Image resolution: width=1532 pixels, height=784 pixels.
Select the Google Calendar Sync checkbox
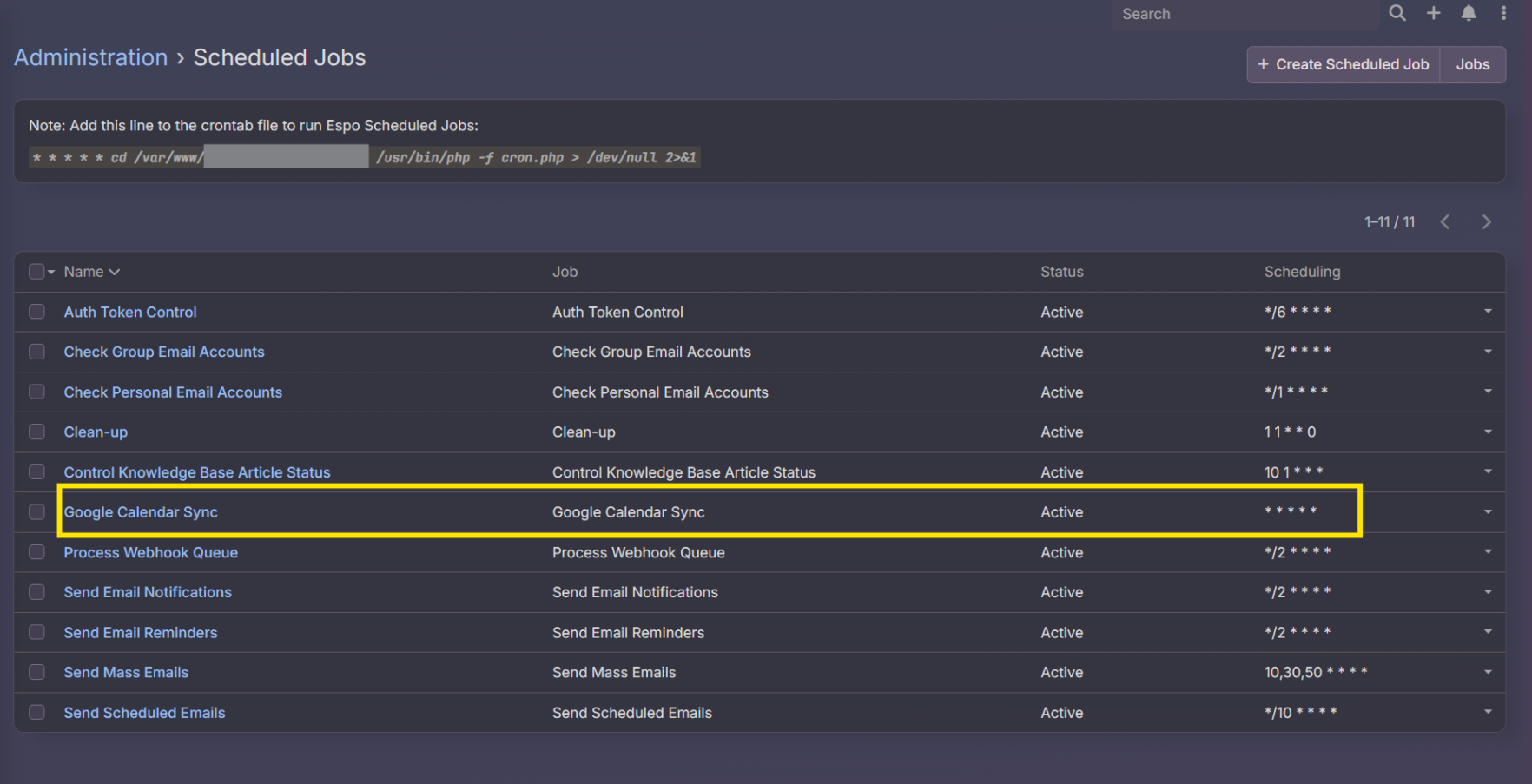tap(36, 512)
